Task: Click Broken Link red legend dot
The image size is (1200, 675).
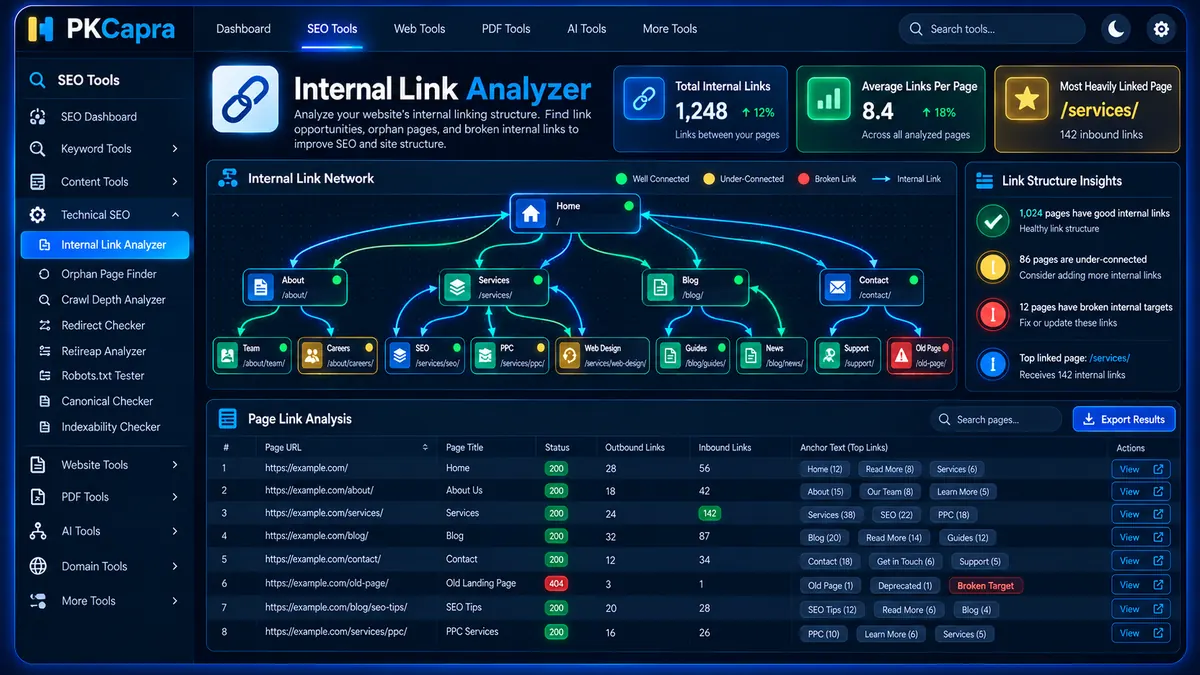Action: pyautogui.click(x=803, y=179)
